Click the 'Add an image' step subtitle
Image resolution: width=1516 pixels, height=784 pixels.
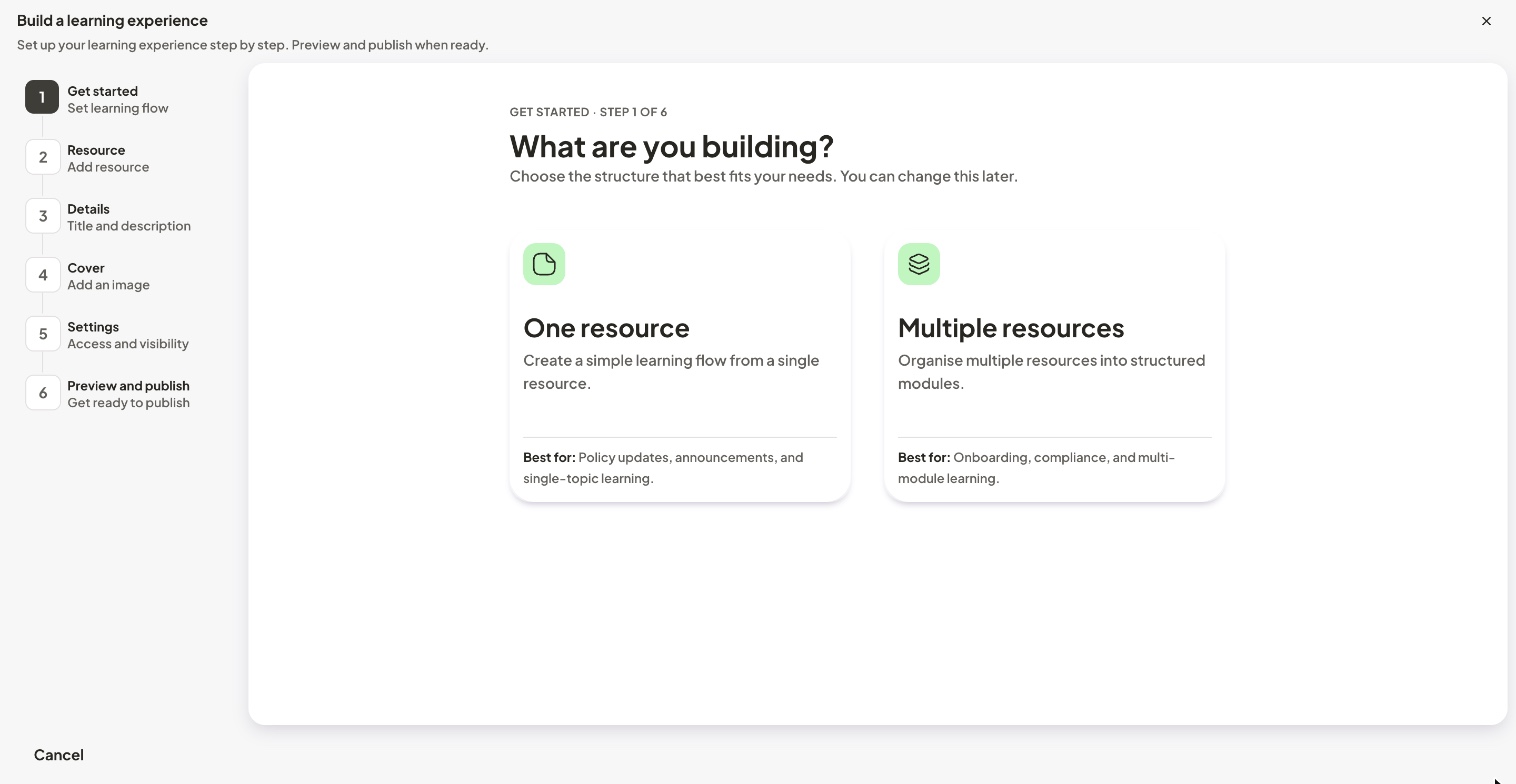click(108, 285)
